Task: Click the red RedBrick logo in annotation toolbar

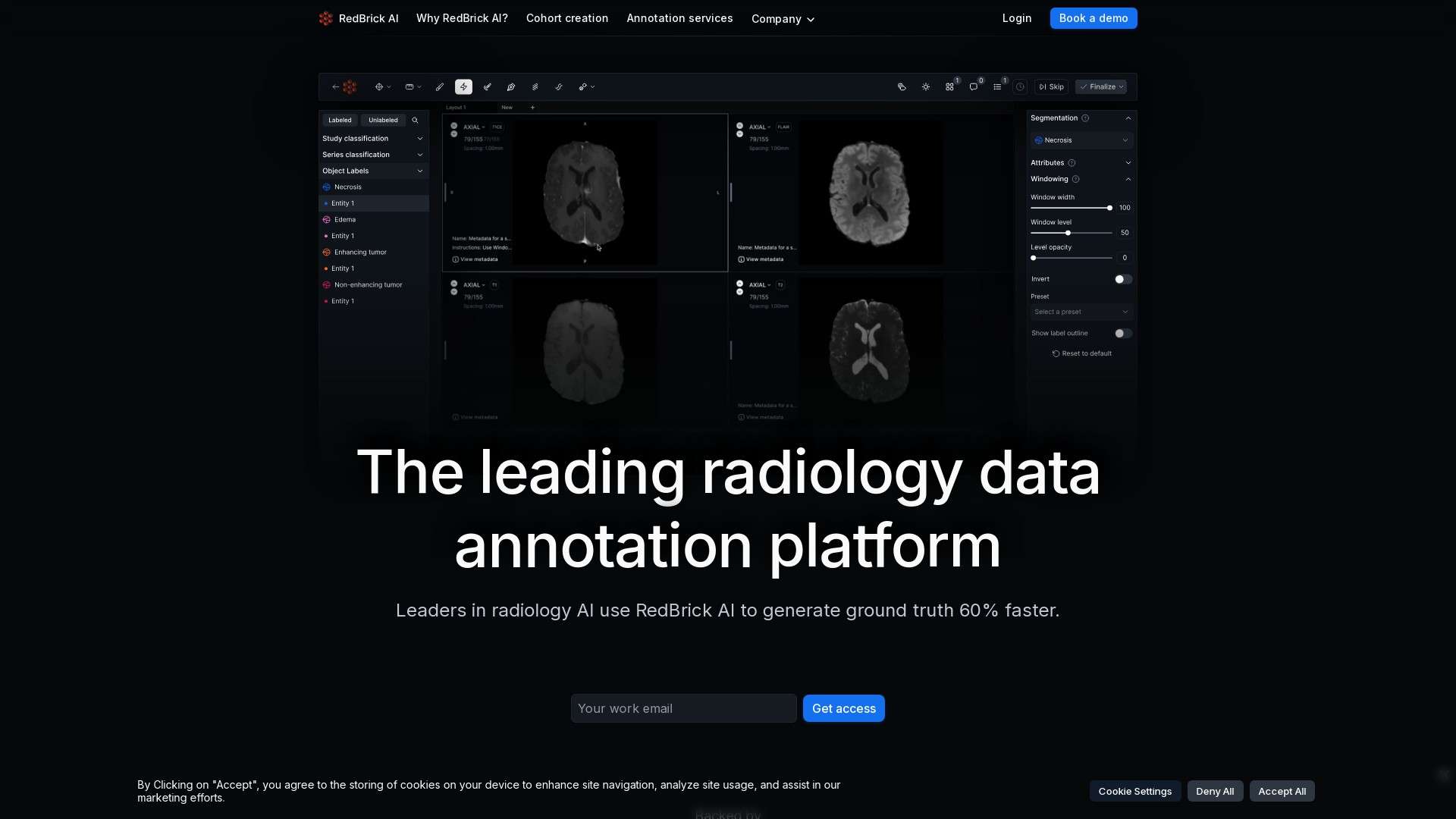Action: pyautogui.click(x=350, y=87)
